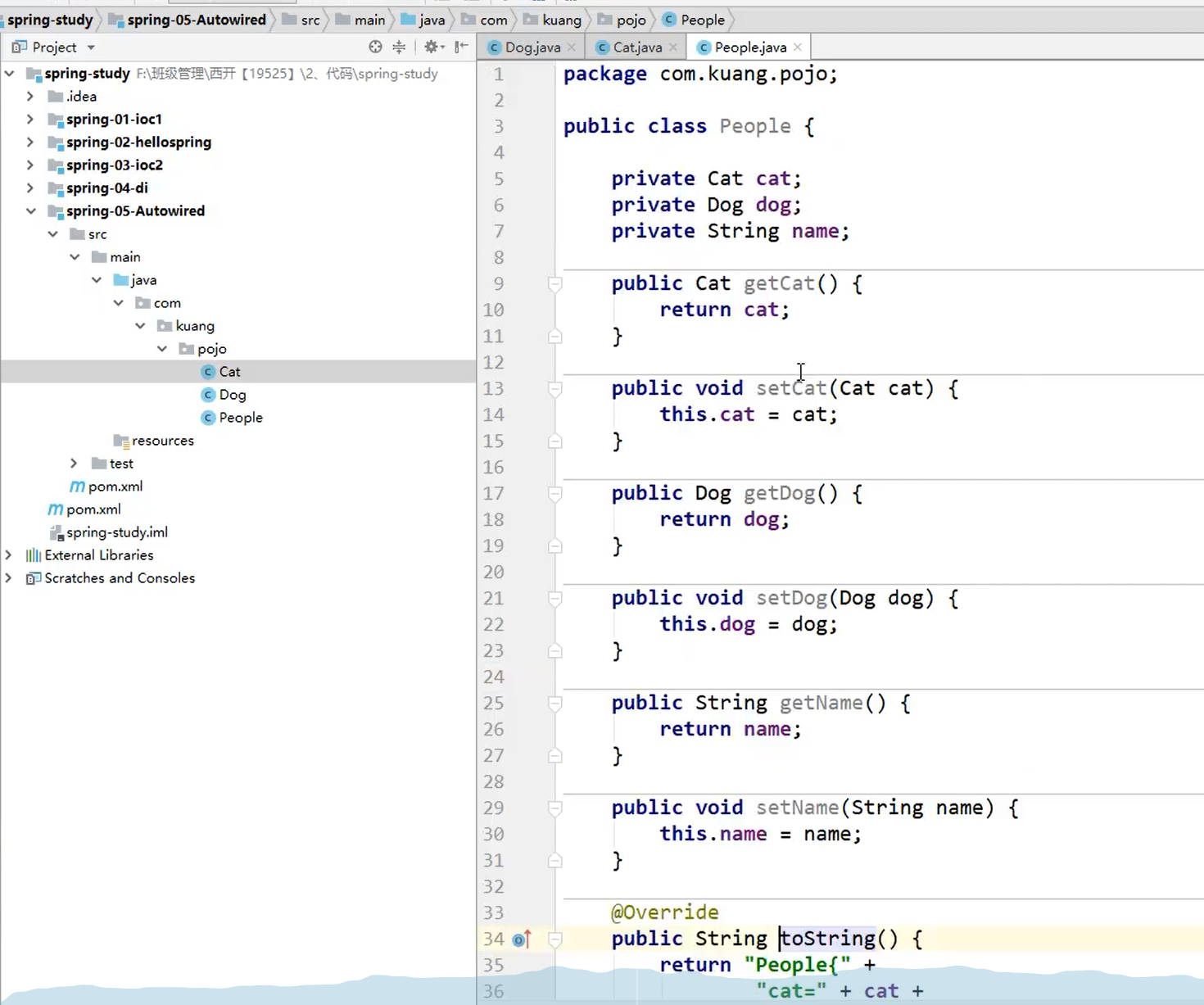Fold the getCat method at line 9
1204x1005 pixels.
(x=554, y=284)
